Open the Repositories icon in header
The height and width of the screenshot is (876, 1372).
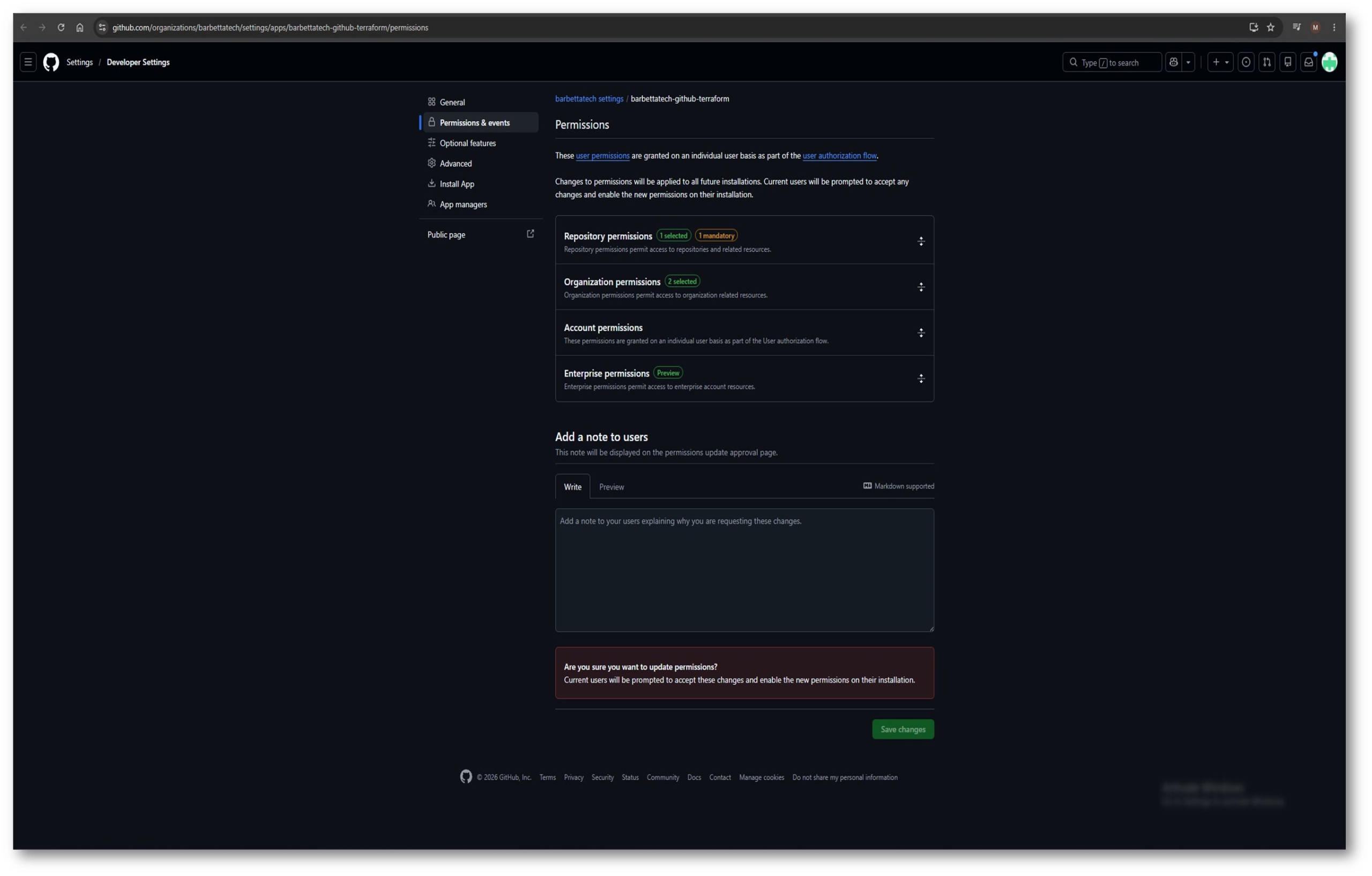tap(1288, 62)
